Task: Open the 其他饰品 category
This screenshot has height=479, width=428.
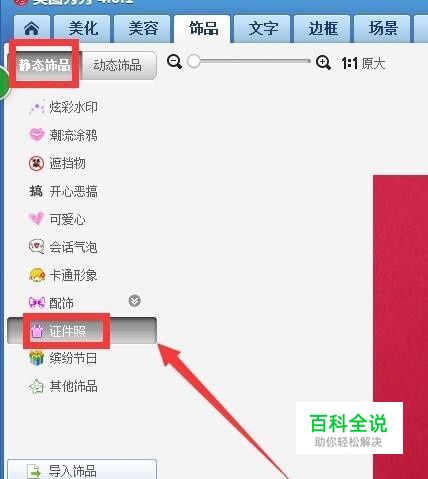Action: pyautogui.click(x=63, y=386)
